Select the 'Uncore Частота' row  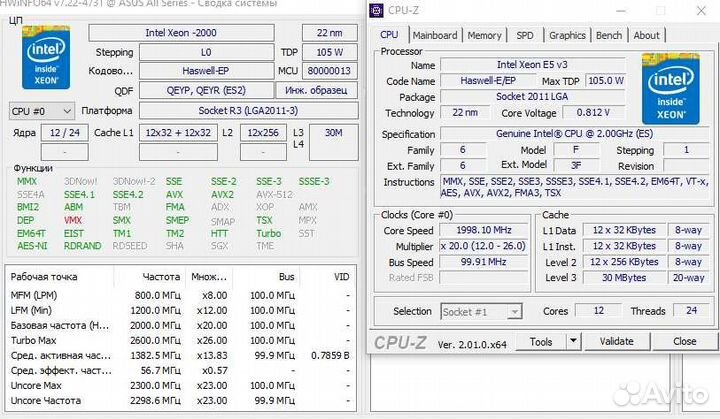(182, 401)
